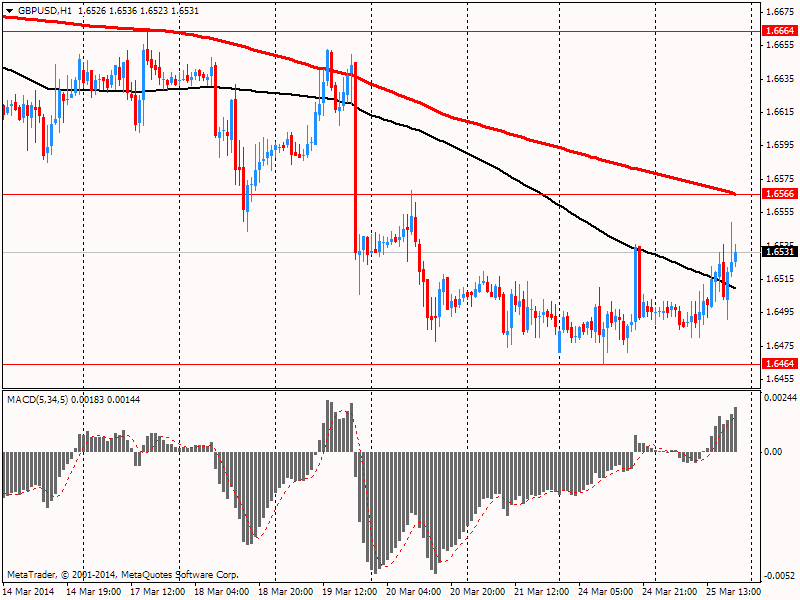Click the 18 Mar 04:00 time label
800x600 pixels.
(x=222, y=591)
